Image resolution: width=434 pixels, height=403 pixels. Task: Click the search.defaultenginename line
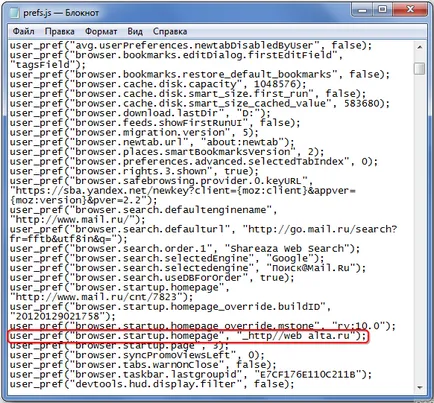[143, 210]
